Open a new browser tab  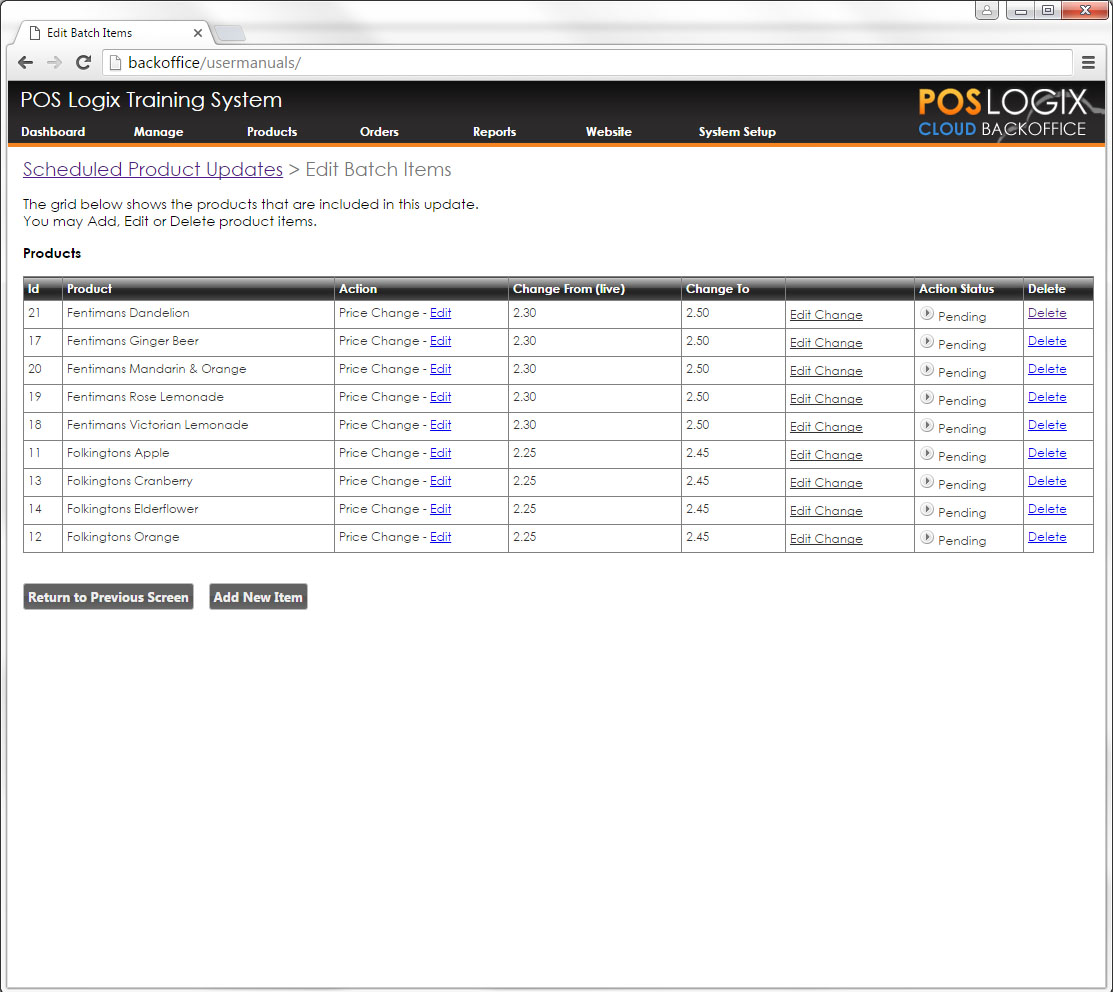pyautogui.click(x=229, y=33)
